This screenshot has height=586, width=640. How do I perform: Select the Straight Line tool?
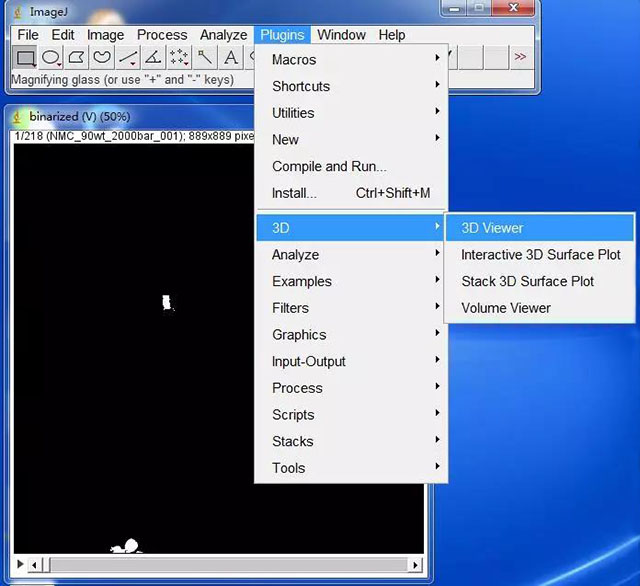pyautogui.click(x=128, y=58)
